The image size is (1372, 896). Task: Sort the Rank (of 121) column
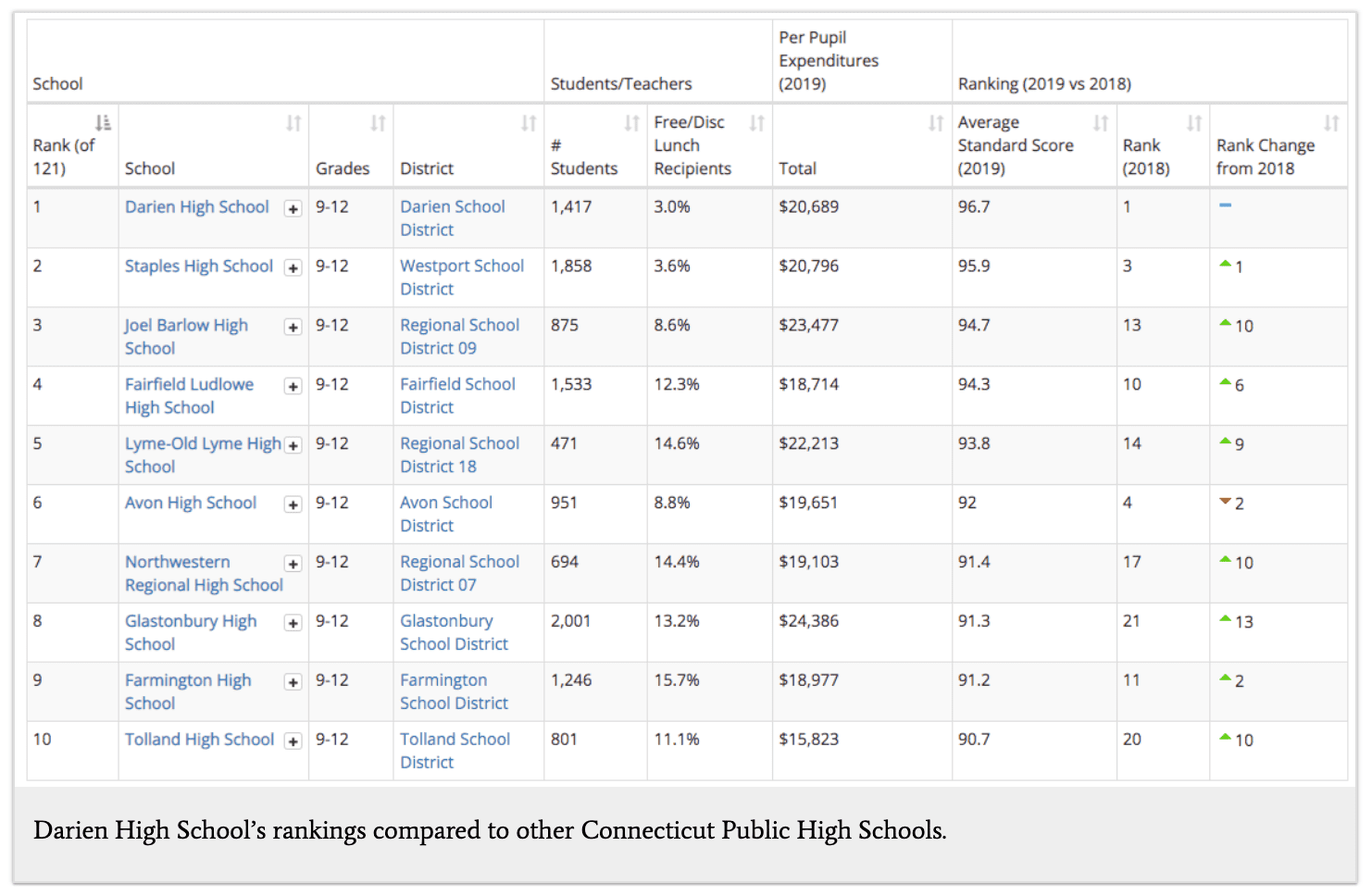102,121
